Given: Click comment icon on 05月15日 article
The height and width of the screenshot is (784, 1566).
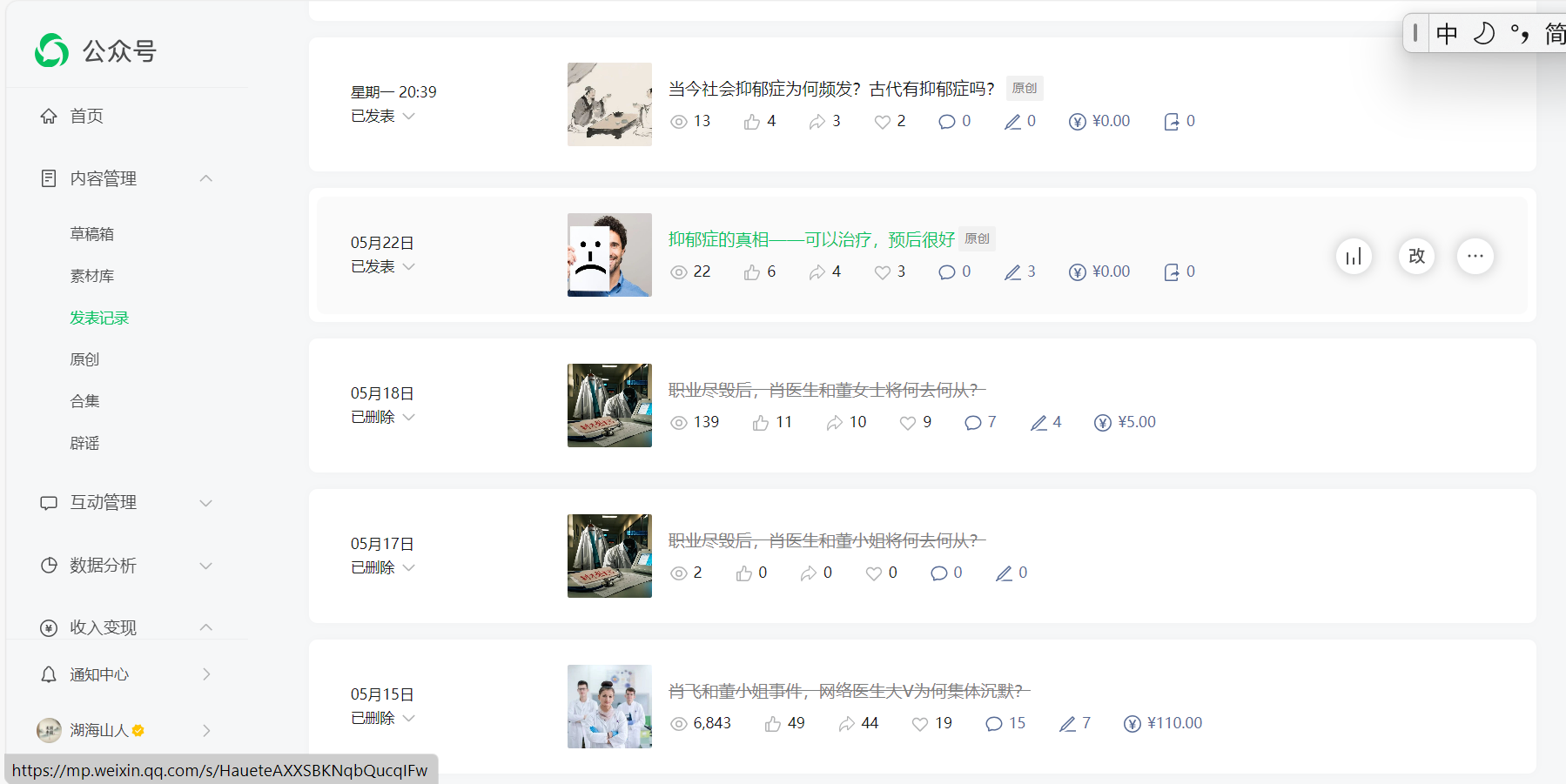Looking at the screenshot, I should 993,724.
